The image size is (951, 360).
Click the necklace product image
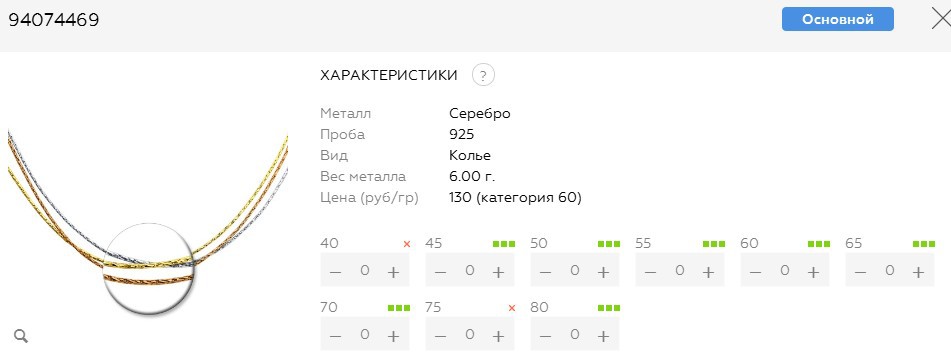[147, 224]
